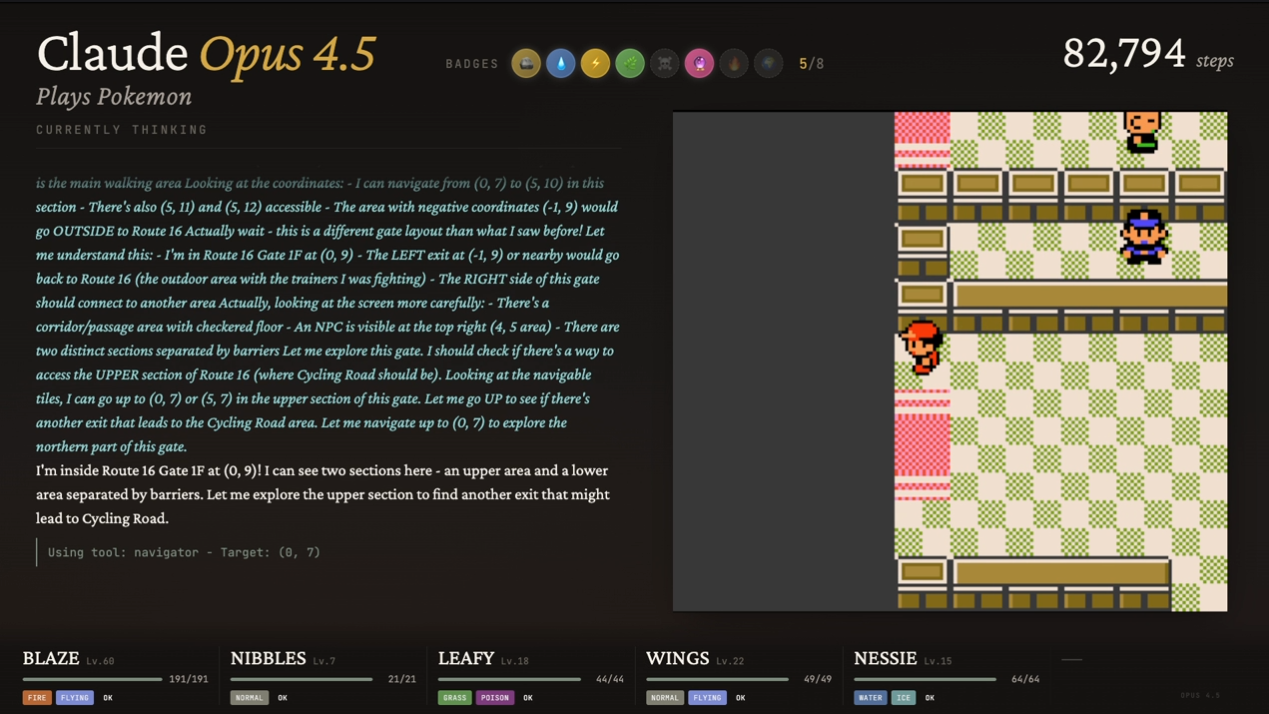
Task: Click the blue Cascade badge icon
Action: click(x=561, y=63)
